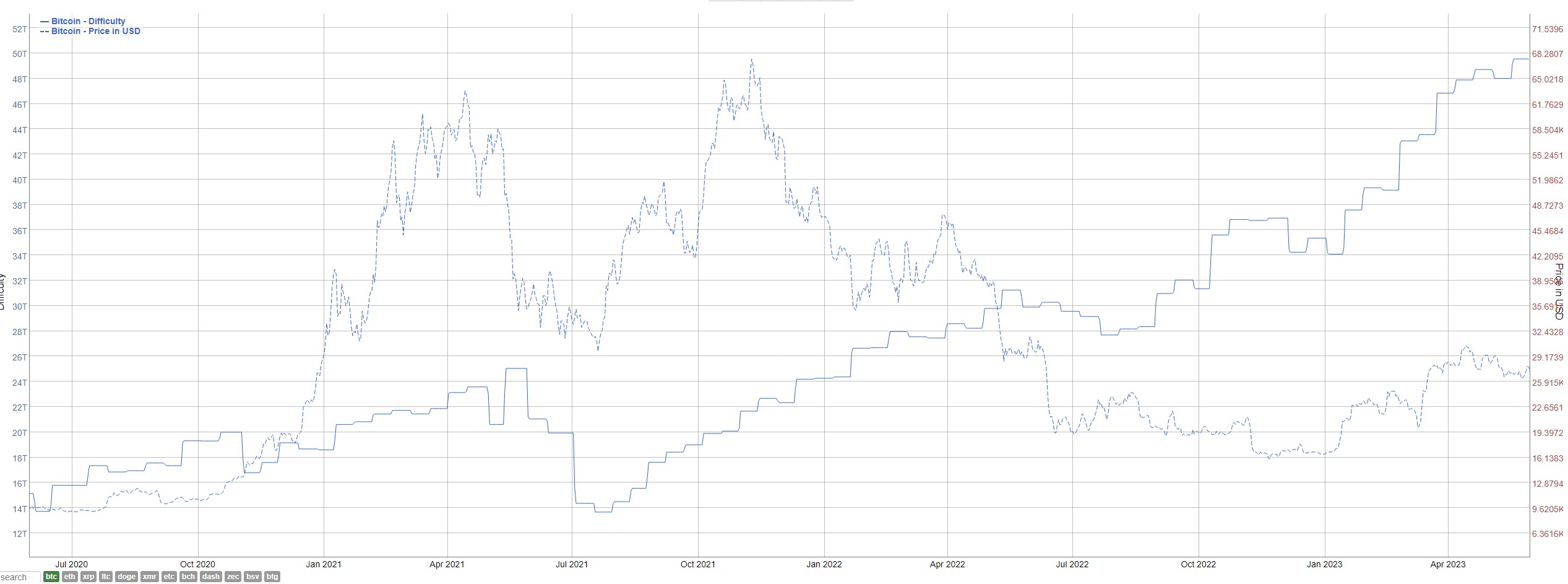
Task: Click the 68.2807 price axis label
Action: point(1547,54)
